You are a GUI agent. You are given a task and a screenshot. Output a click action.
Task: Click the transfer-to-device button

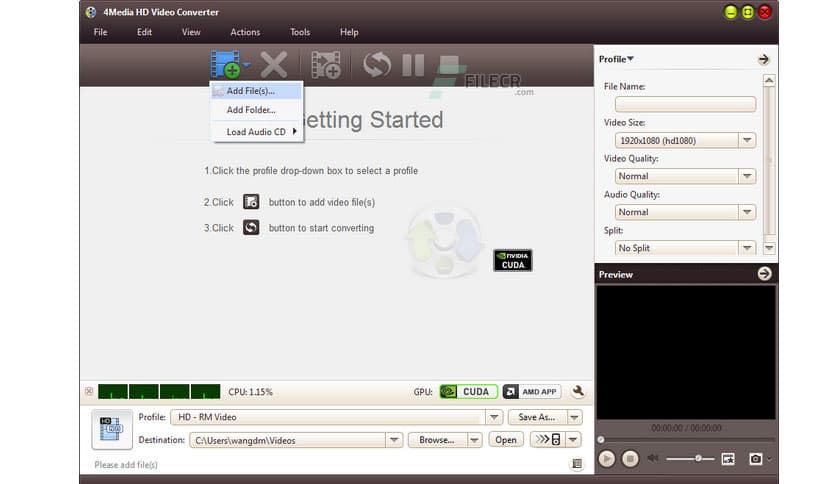coord(548,439)
